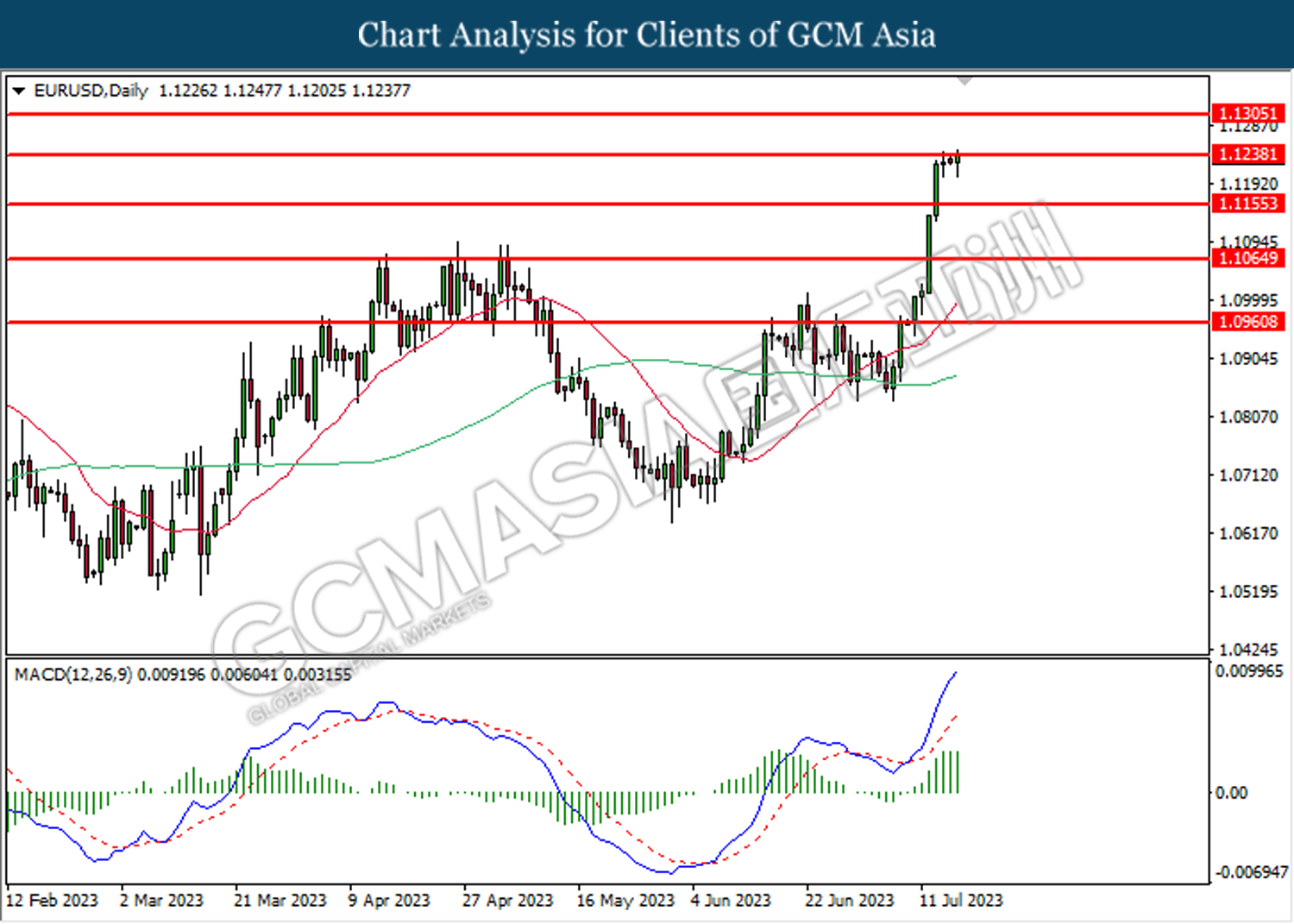Select the MACD zero level 0.00 label

coord(1231,793)
